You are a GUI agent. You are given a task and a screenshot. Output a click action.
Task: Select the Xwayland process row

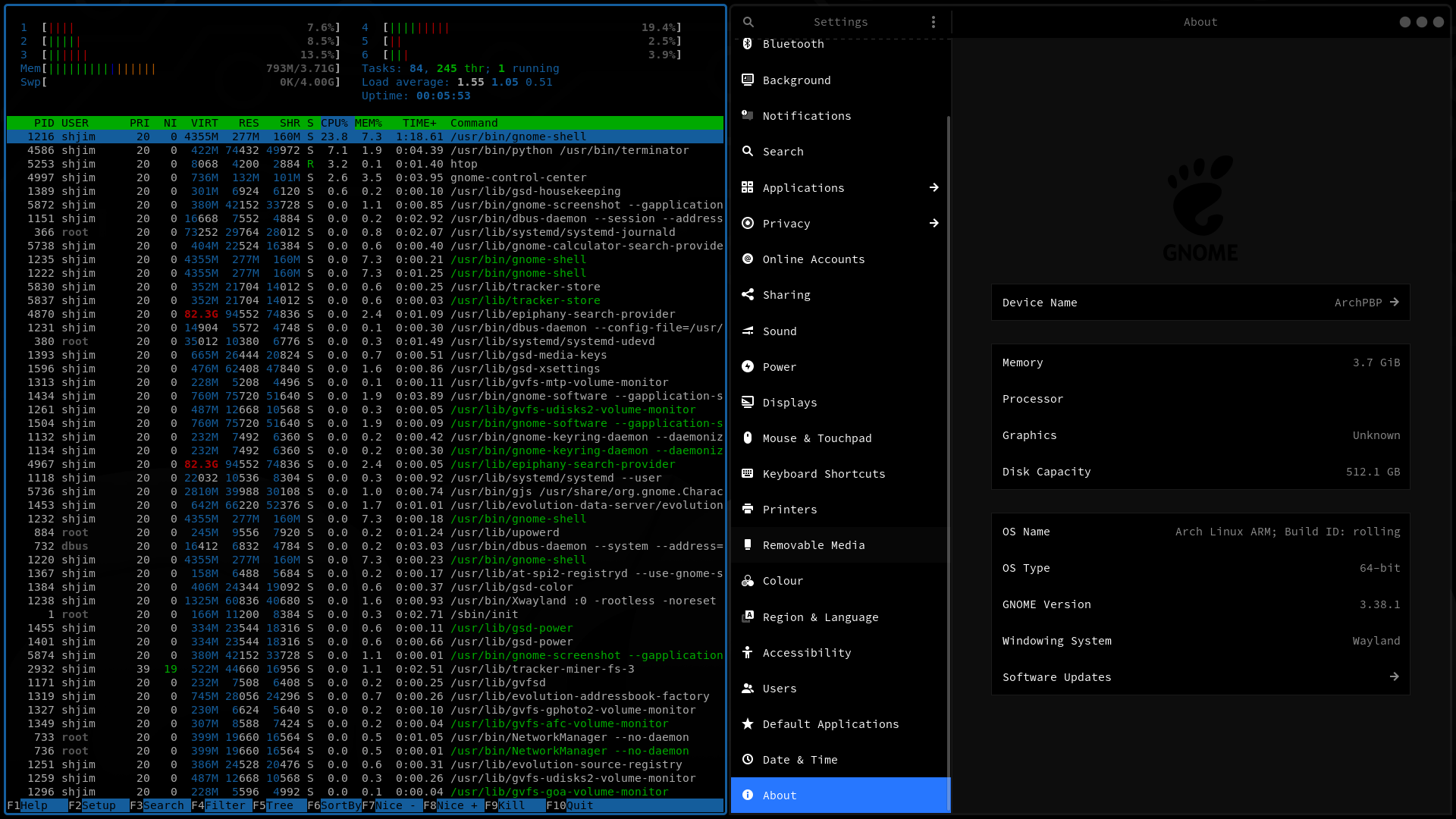point(365,601)
